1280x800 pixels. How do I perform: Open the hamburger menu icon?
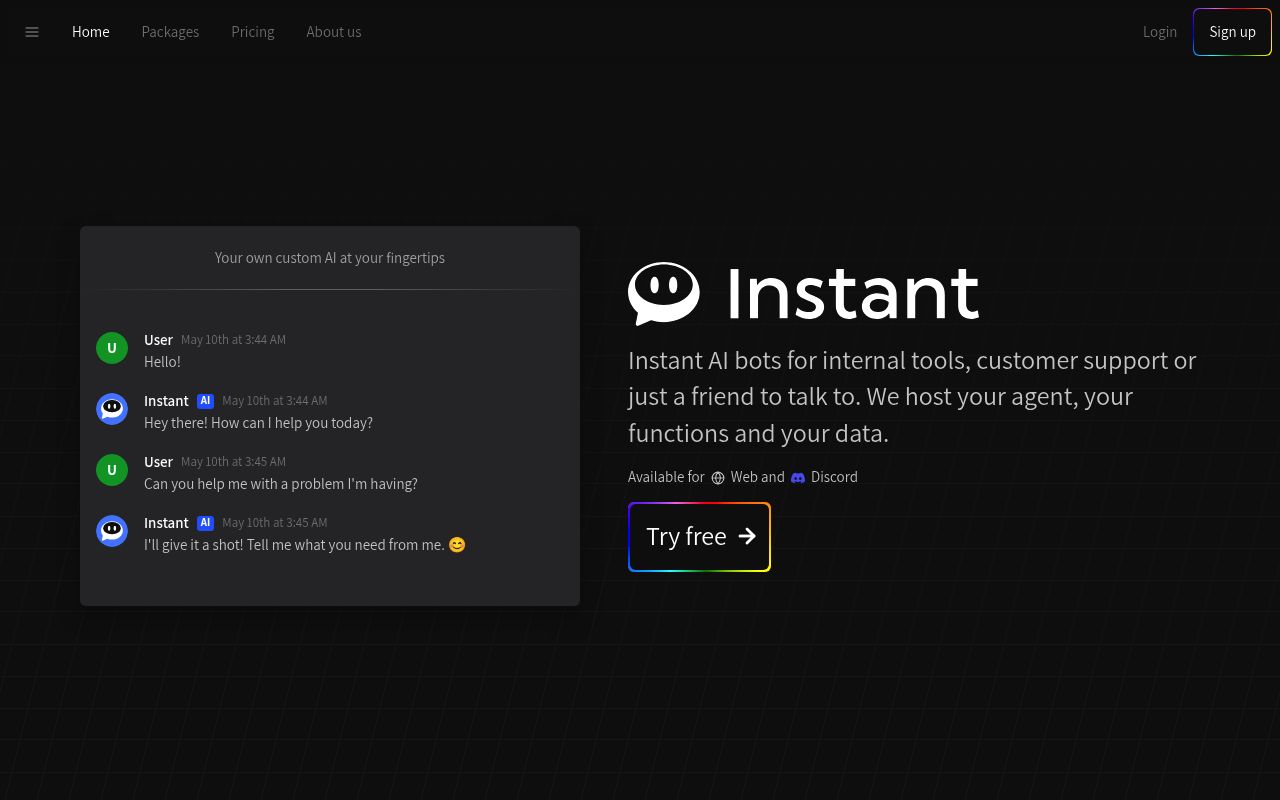pos(32,32)
